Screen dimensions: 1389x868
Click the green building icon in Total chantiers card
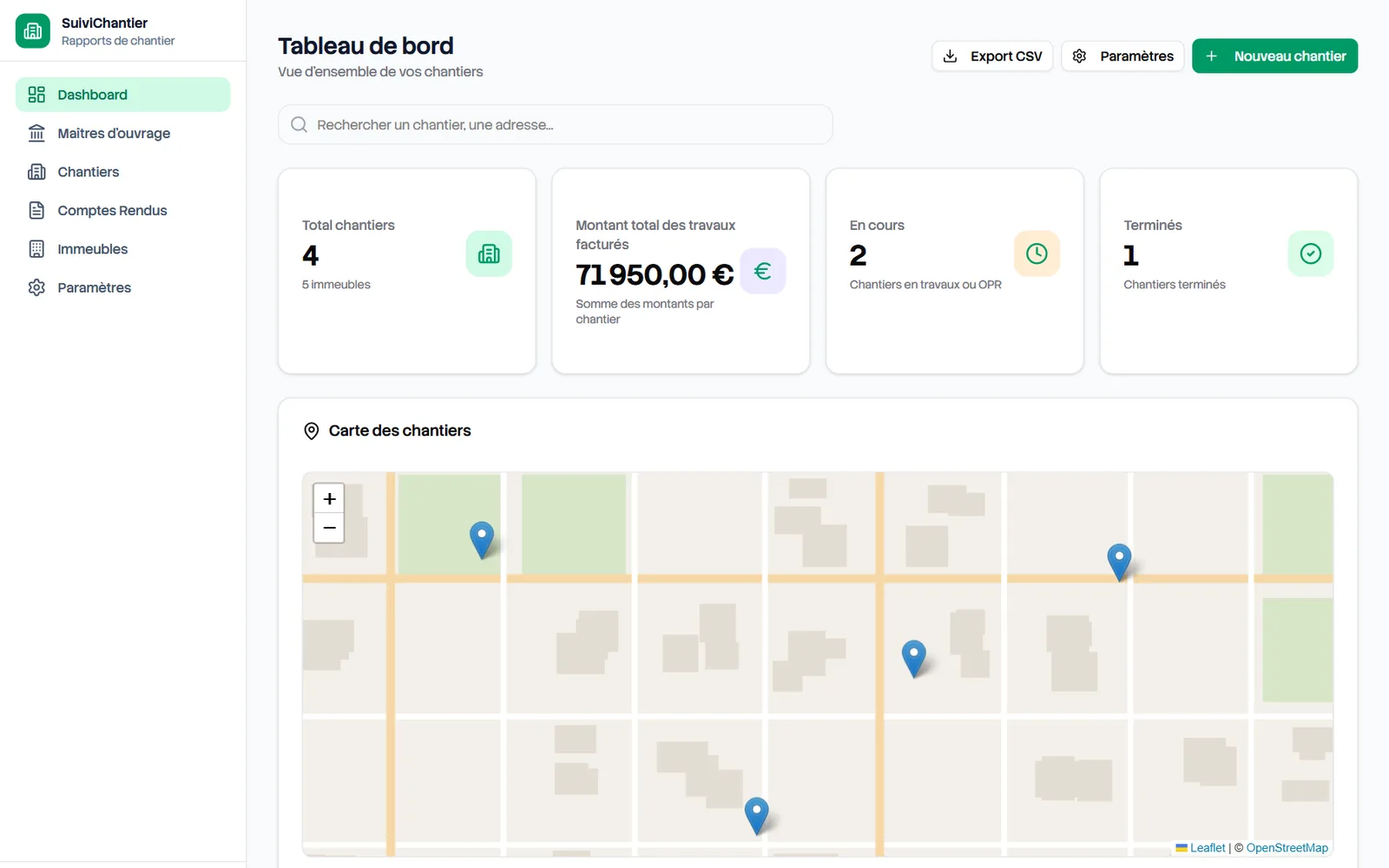coord(489,253)
